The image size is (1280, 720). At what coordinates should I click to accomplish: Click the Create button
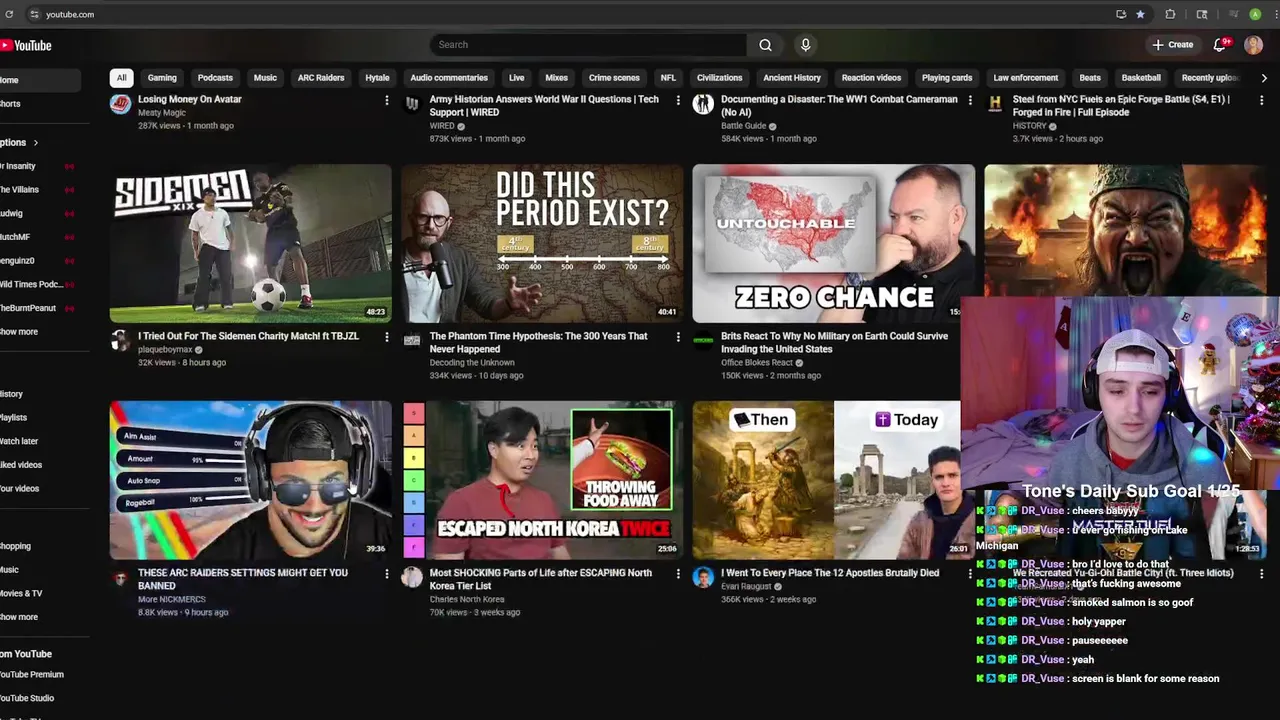click(1173, 45)
